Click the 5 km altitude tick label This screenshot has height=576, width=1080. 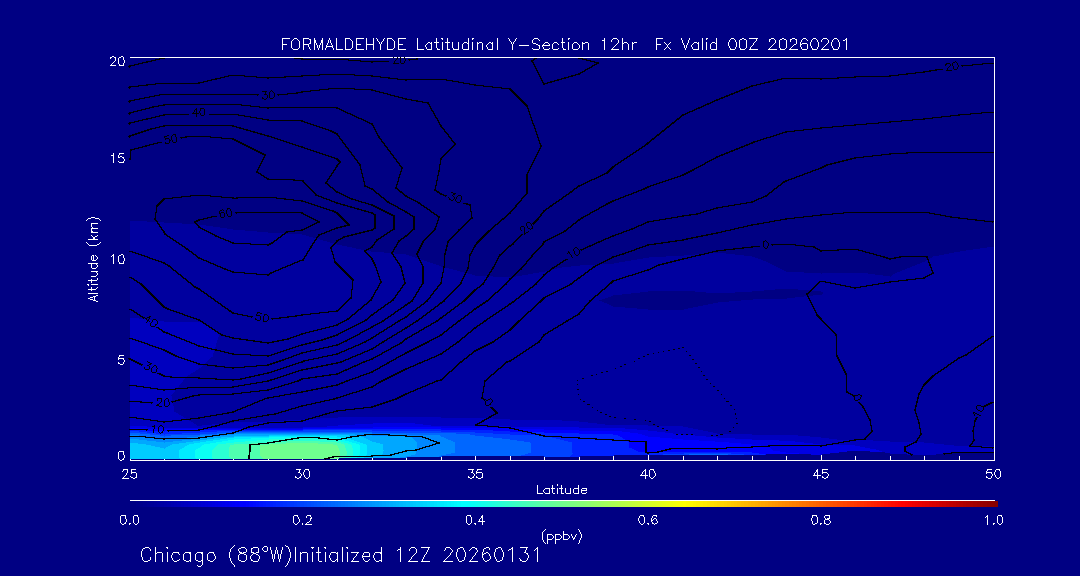pos(118,360)
